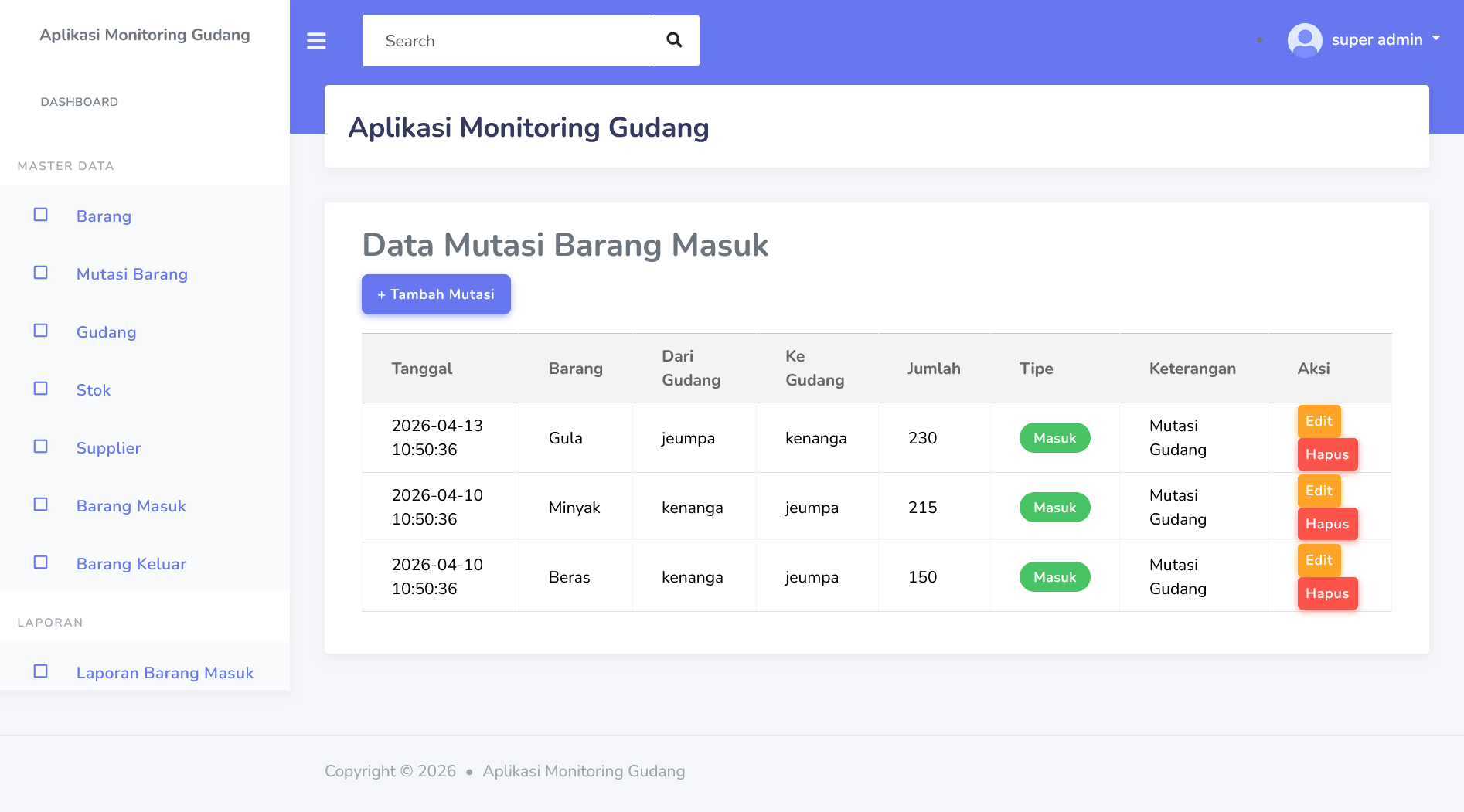Click the square icon beside Gudang
The height and width of the screenshot is (812, 1464).
click(41, 331)
